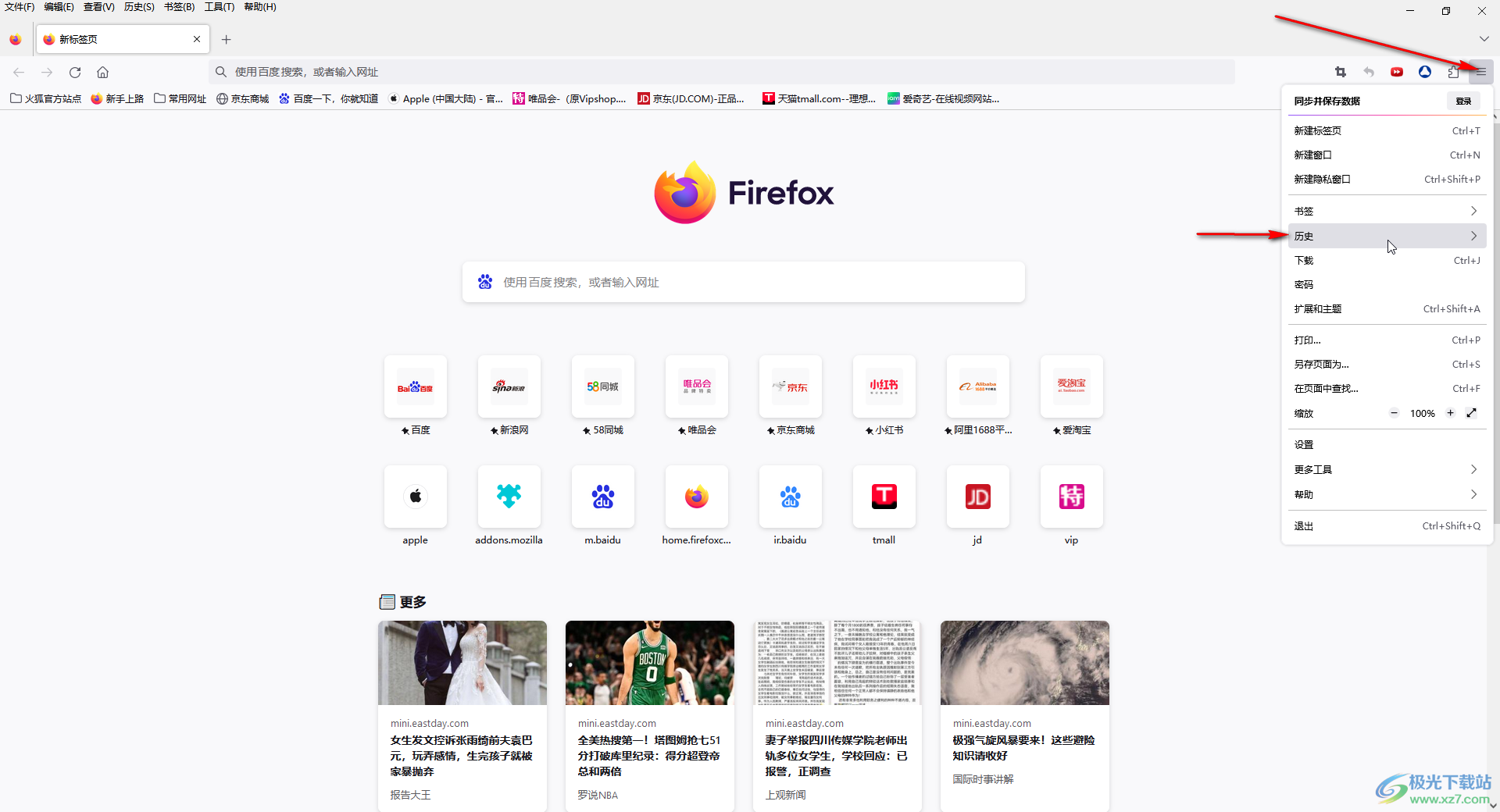Select 在页面中查找... in the menu
Image resolution: width=1500 pixels, height=812 pixels.
pos(1387,388)
